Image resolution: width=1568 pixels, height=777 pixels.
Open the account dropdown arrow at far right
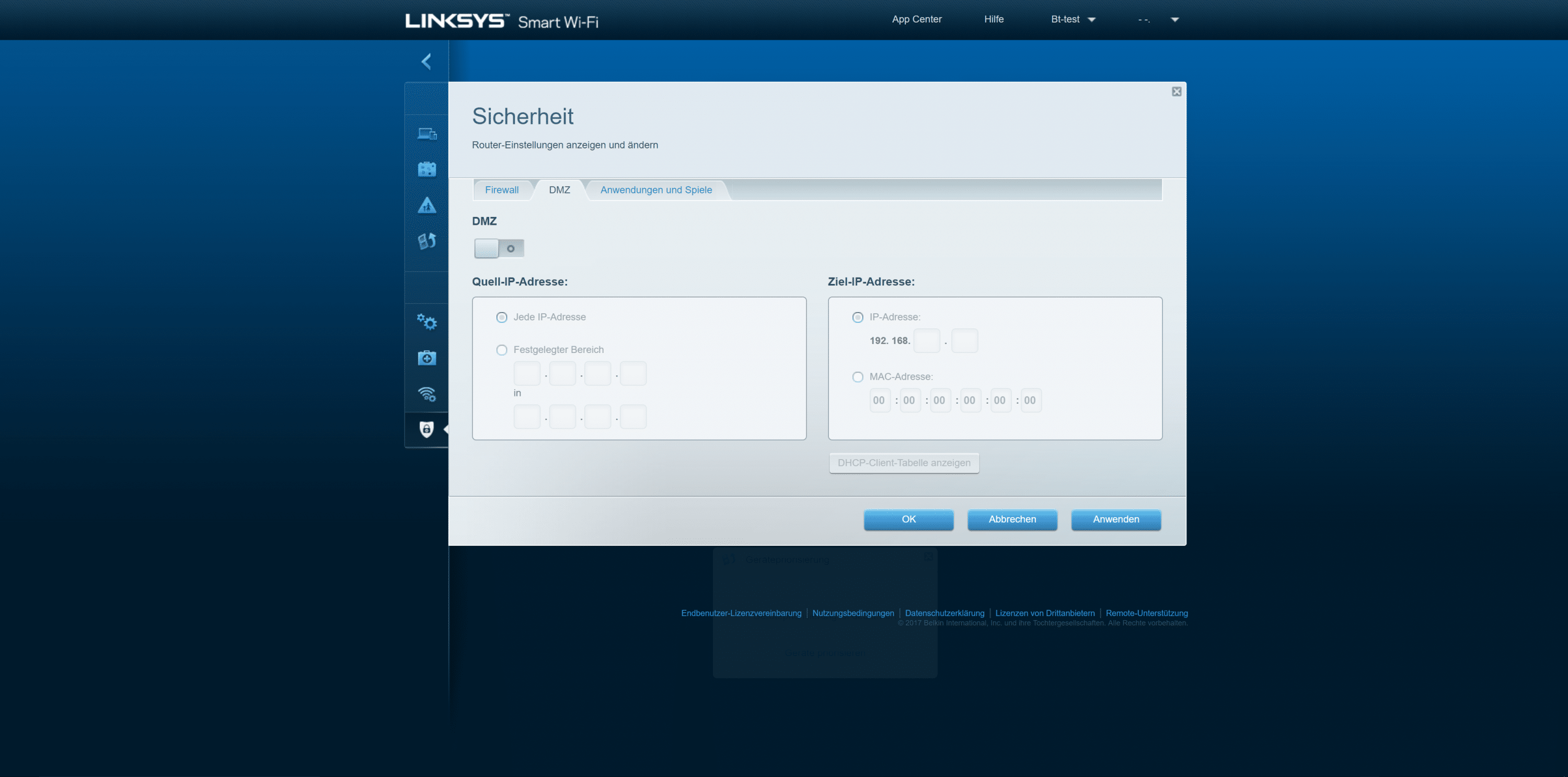(x=1175, y=19)
